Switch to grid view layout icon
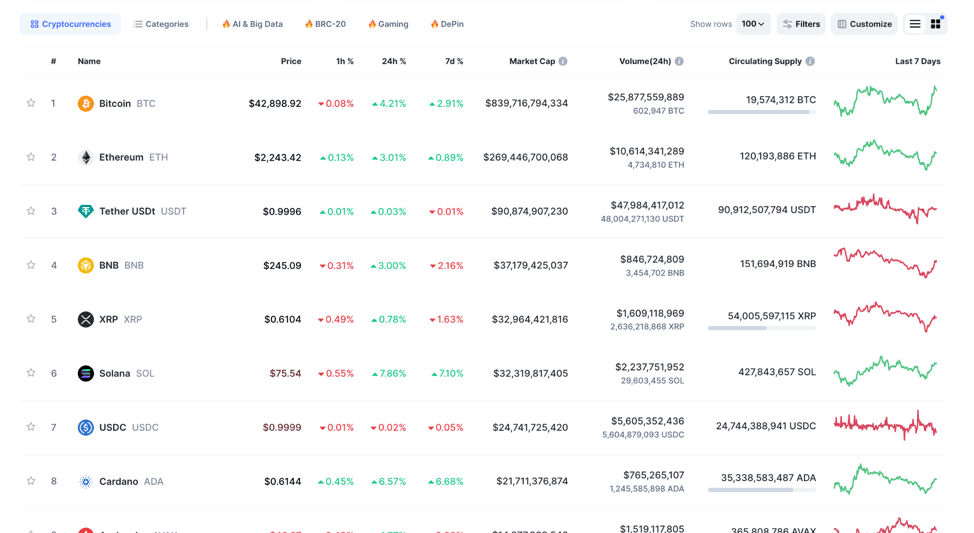974x533 pixels. [936, 24]
